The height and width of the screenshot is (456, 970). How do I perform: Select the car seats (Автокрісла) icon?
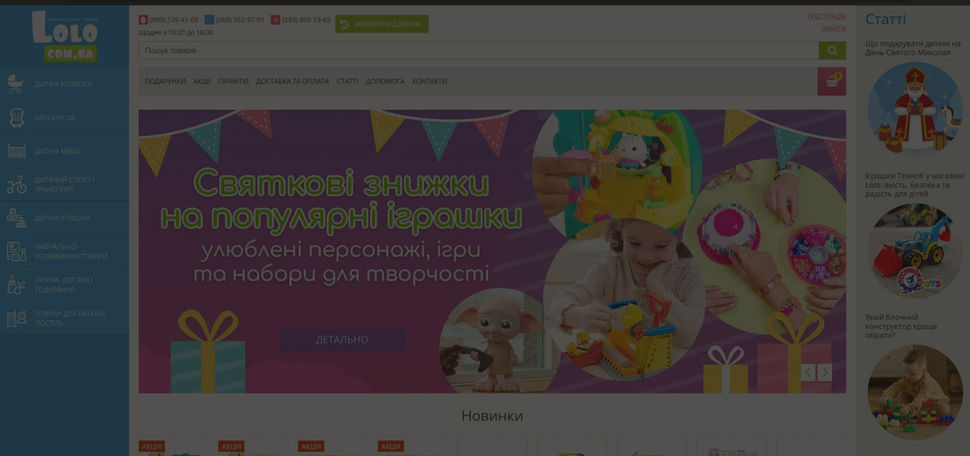tap(16, 118)
